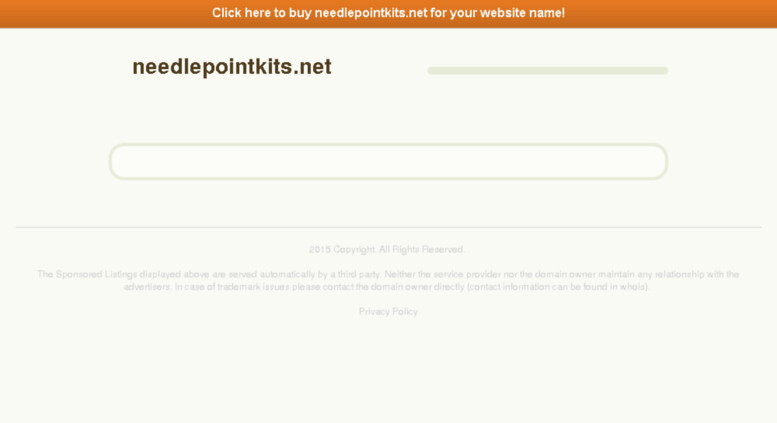This screenshot has width=777, height=423.
Task: Click "needlepointkits.net" inside the orange banner
Action: pyautogui.click(x=371, y=13)
